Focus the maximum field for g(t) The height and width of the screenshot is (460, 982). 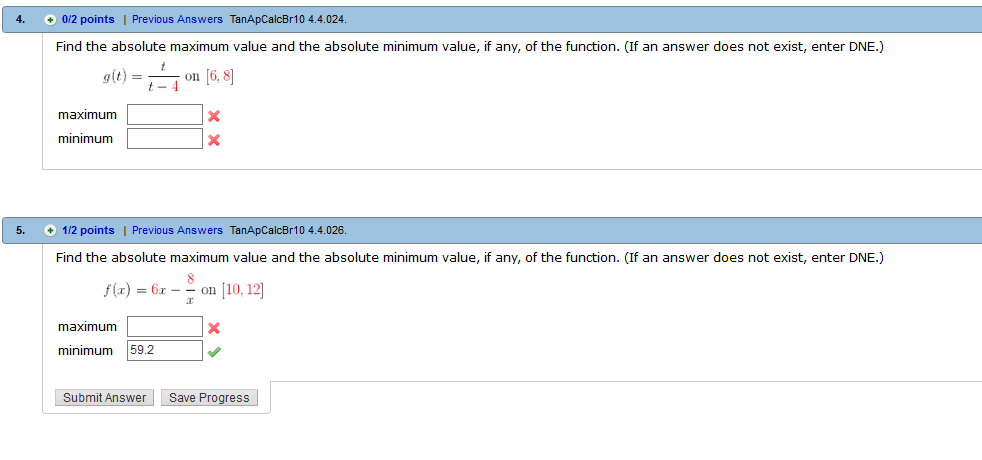tap(165, 115)
